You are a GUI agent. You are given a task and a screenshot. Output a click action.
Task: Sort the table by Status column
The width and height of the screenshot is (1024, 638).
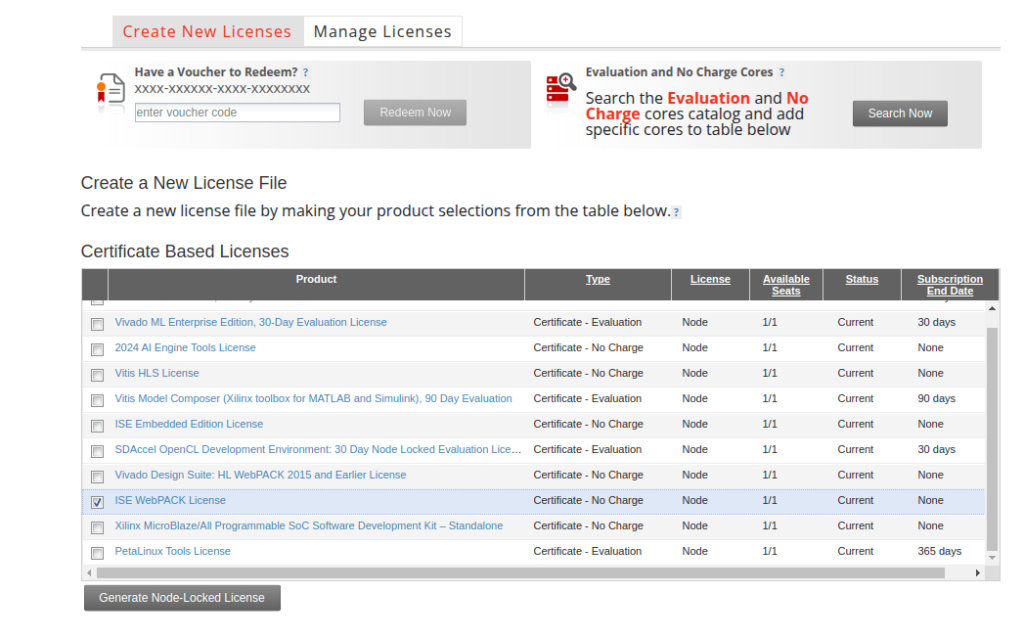tap(862, 279)
